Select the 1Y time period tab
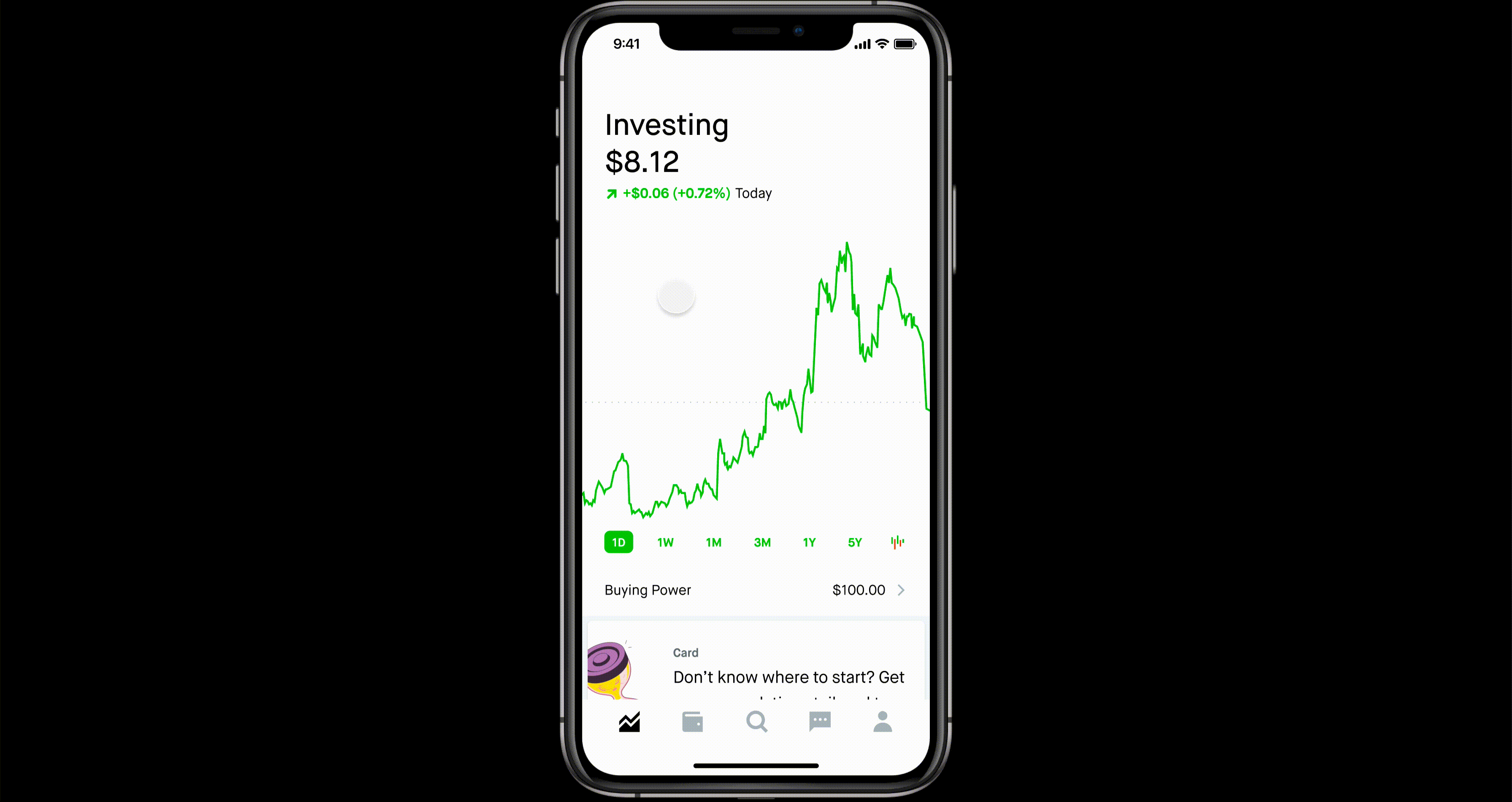Image resolution: width=1512 pixels, height=802 pixels. [808, 542]
